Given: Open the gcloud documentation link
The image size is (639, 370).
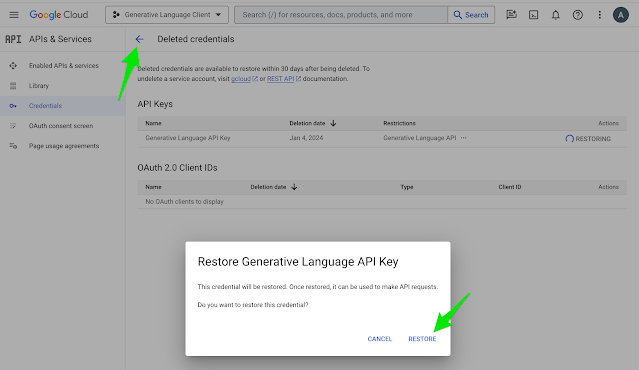Looking at the screenshot, I should (241, 79).
